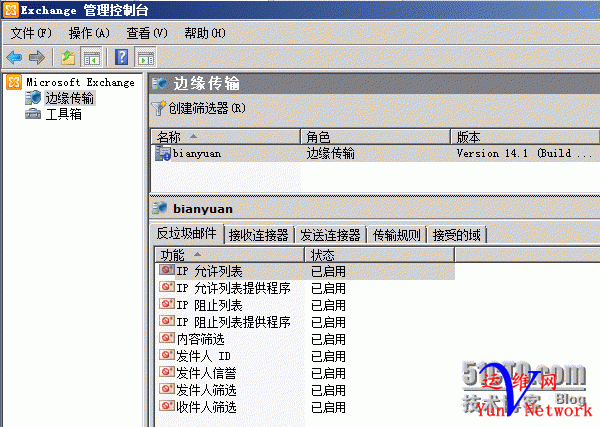
Task: Click the icon of the 发件人信誉 row
Action: click(167, 372)
